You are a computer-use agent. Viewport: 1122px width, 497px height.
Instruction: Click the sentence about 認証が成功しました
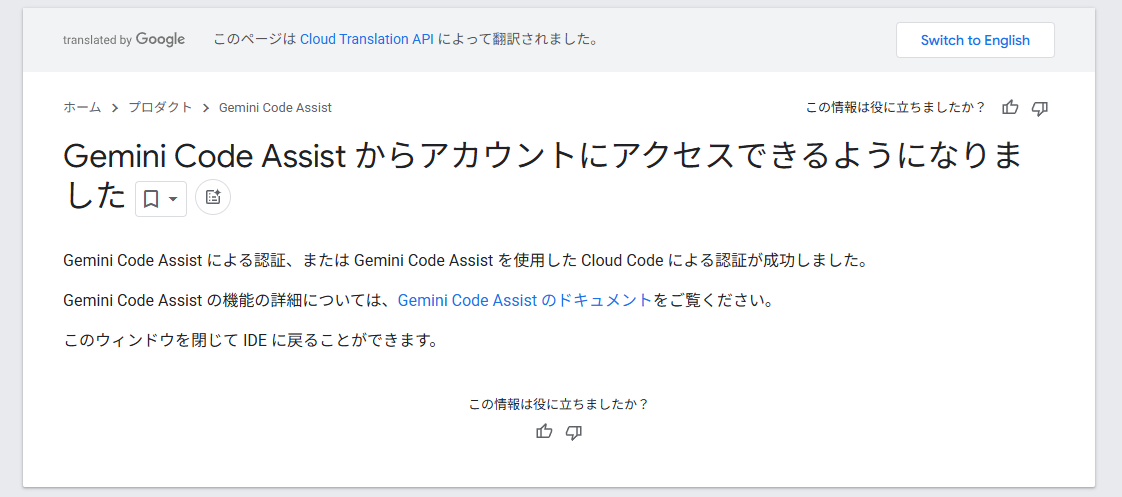[x=466, y=260]
